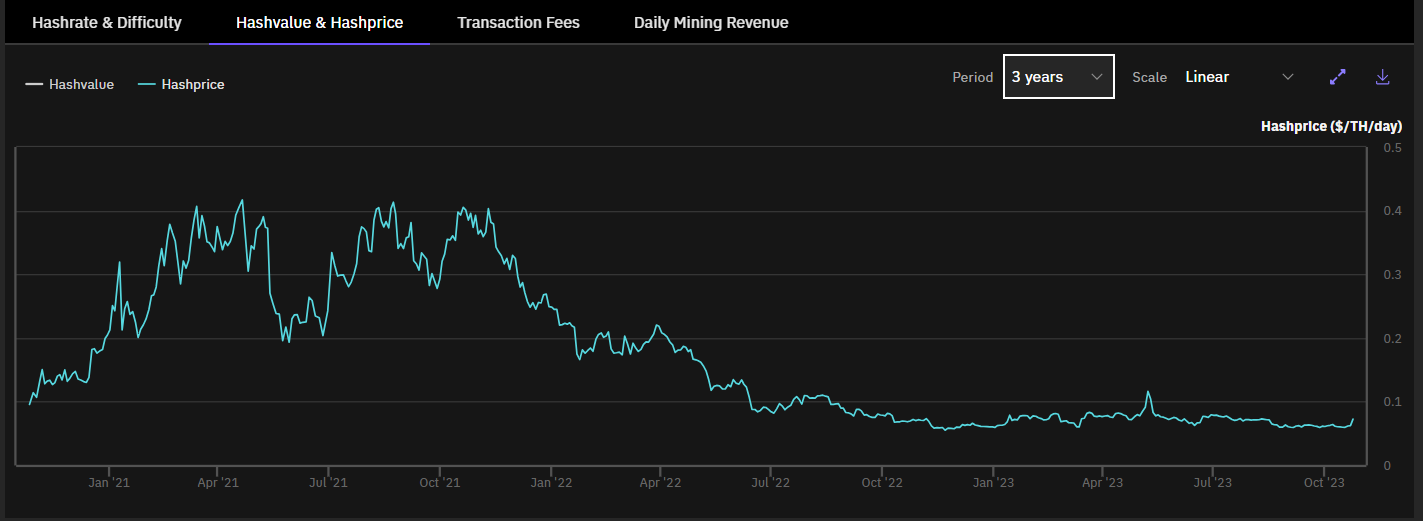Click the Oct '21 x-axis label
Screen dimensions: 1423x521
point(439,482)
